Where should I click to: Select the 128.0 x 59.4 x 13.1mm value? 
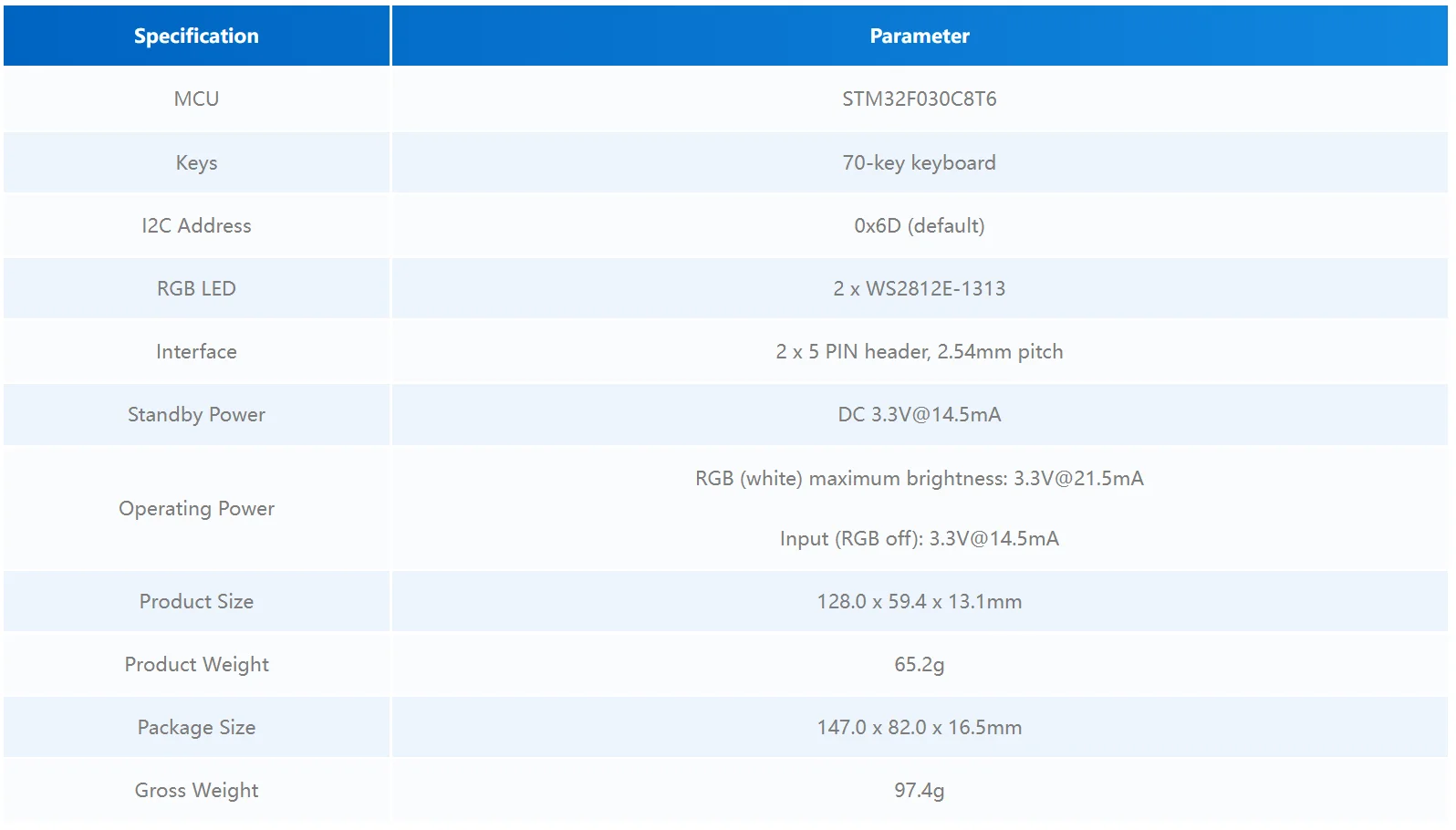(920, 601)
